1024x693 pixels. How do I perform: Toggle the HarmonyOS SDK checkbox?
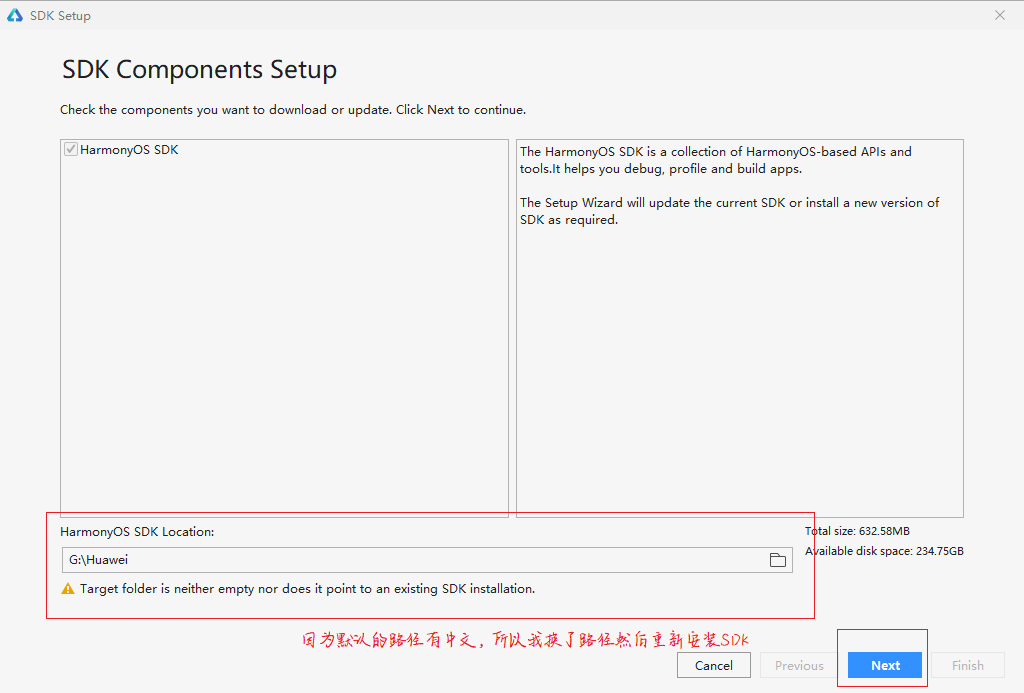(71, 150)
